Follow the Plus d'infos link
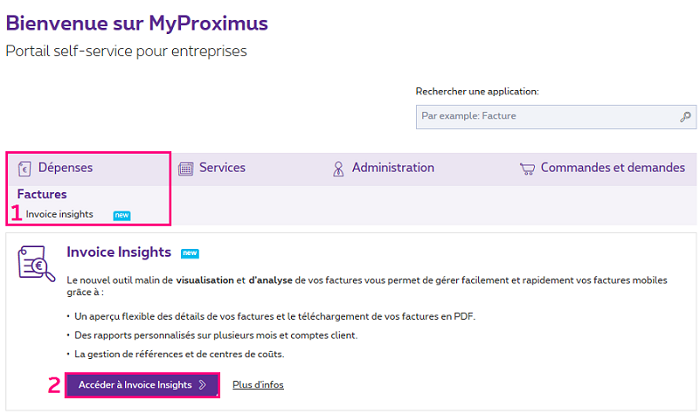 tap(259, 385)
